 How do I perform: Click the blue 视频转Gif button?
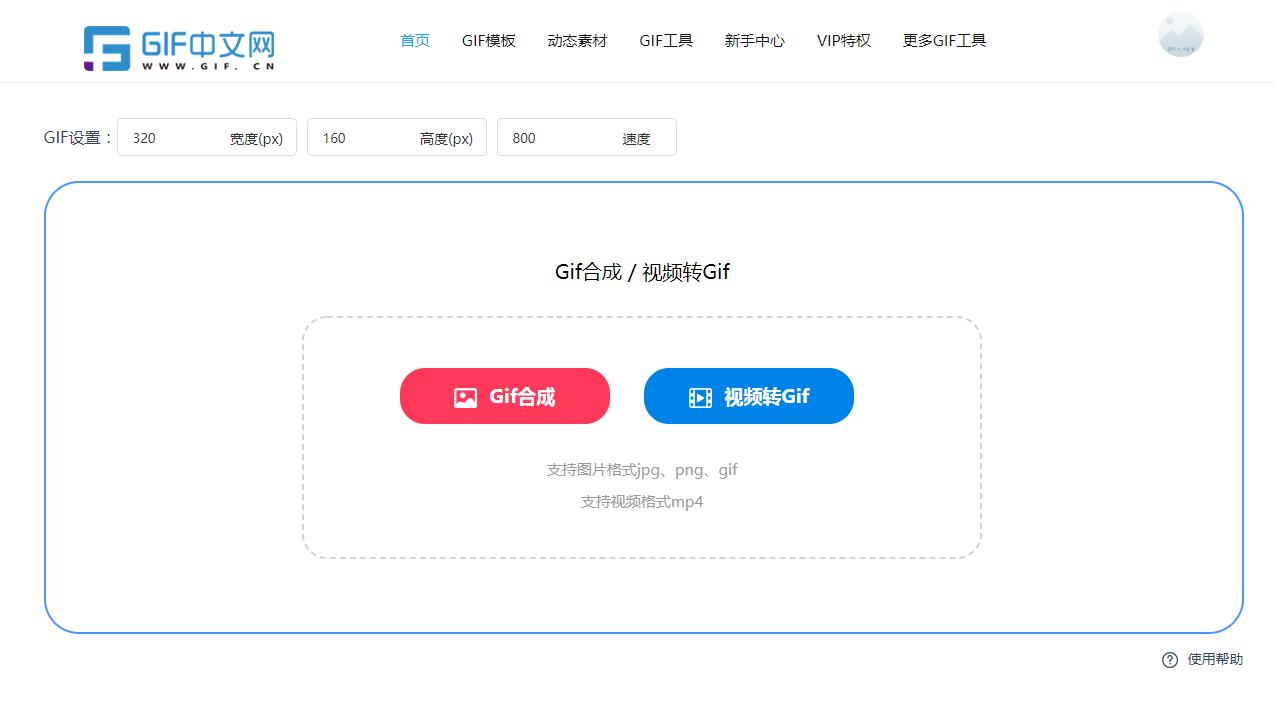[x=748, y=396]
